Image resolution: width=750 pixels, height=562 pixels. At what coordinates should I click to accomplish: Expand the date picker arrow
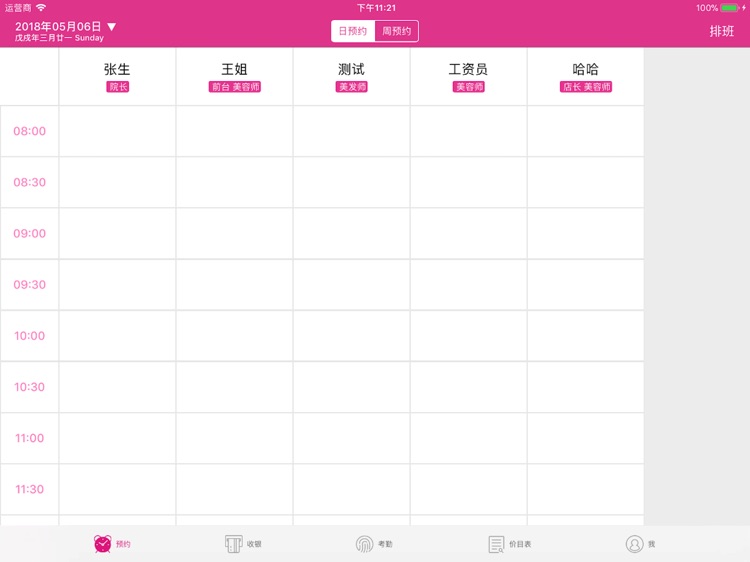click(x=111, y=27)
